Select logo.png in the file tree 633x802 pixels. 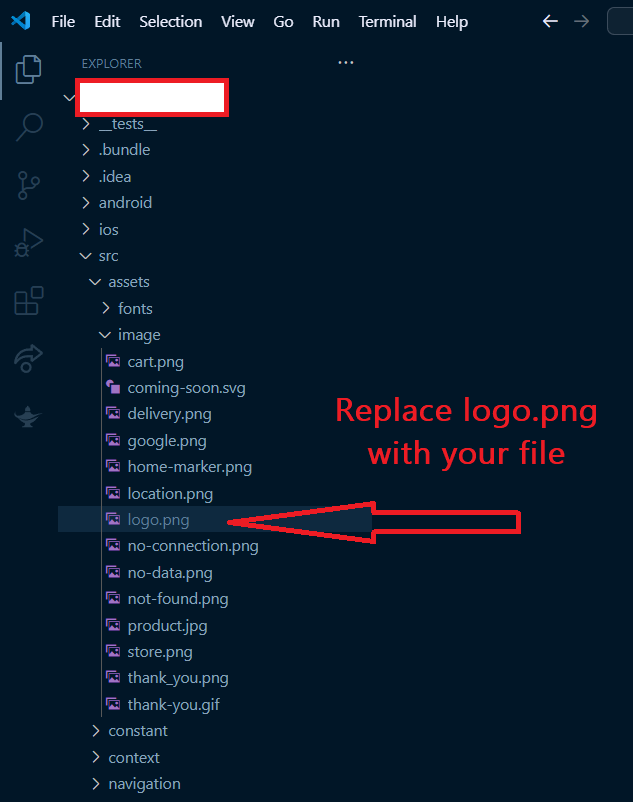pos(158,520)
